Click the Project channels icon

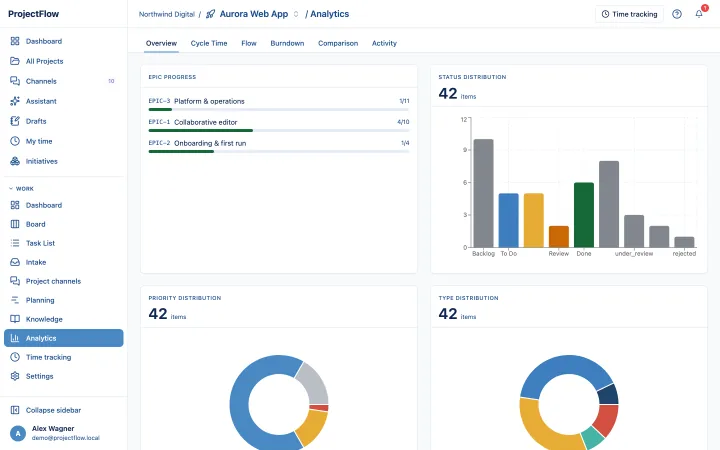click(15, 281)
